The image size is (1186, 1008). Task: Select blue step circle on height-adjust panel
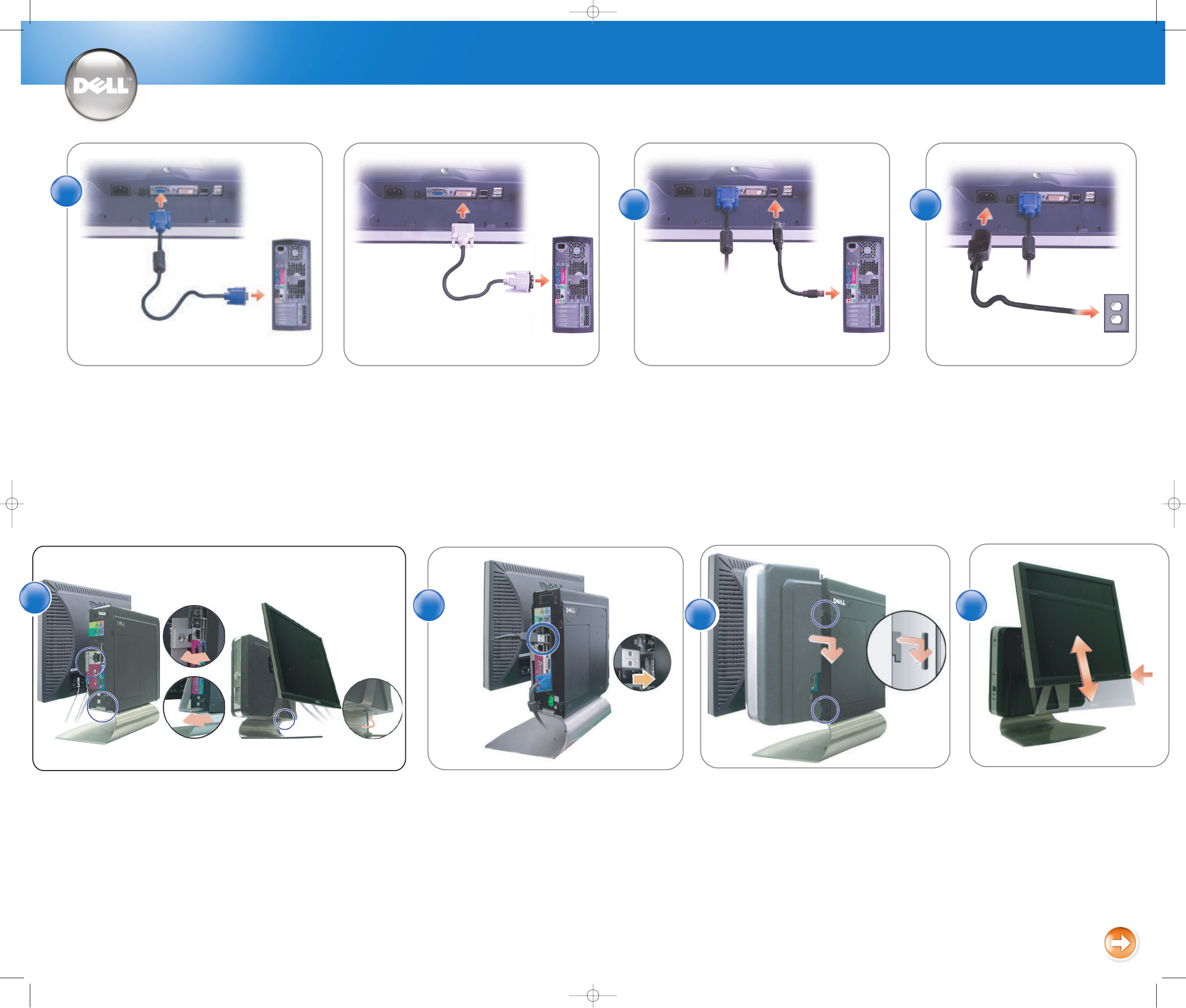pos(971,605)
